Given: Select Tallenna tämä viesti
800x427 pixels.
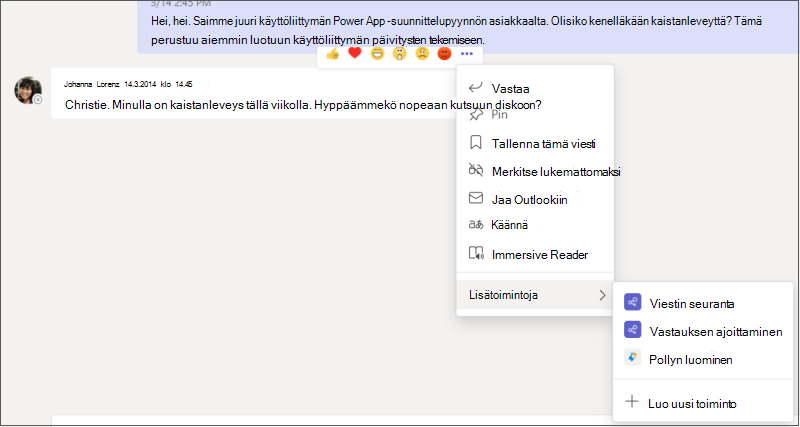Looking at the screenshot, I should tap(535, 143).
